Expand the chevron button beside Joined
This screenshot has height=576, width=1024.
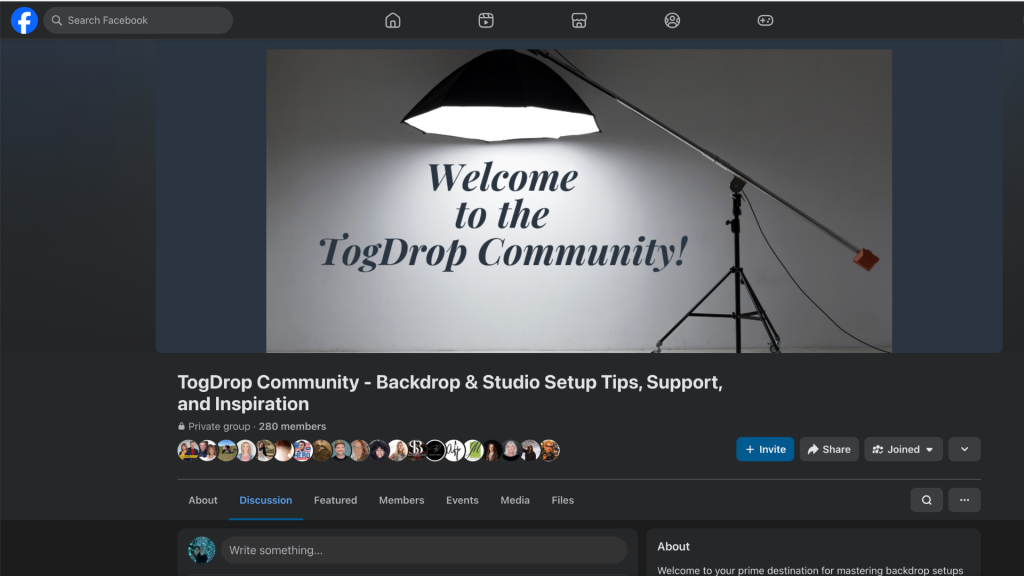pyautogui.click(x=964, y=449)
